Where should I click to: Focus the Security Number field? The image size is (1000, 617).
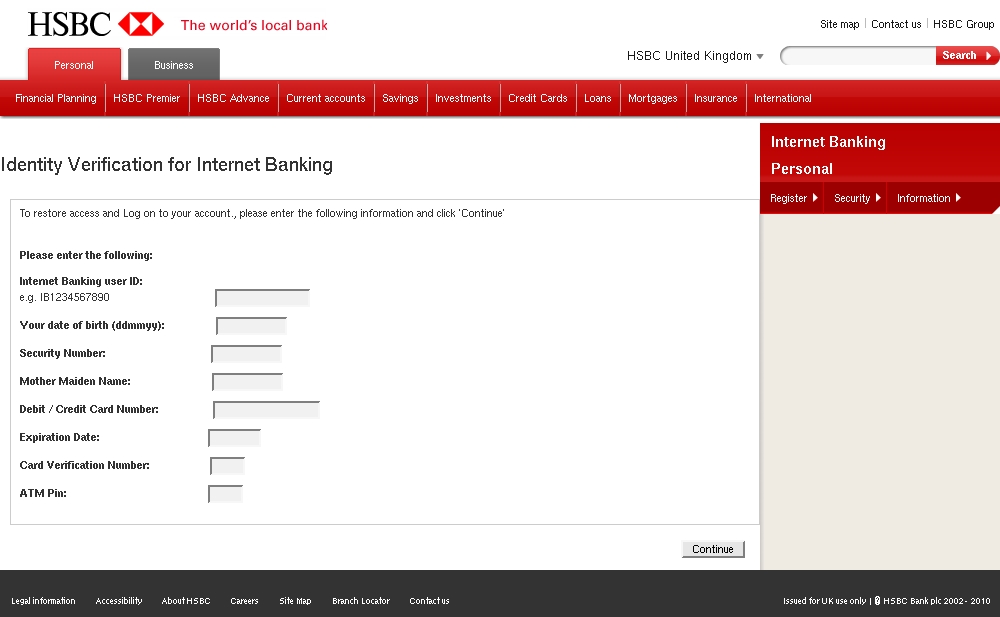tap(246, 354)
